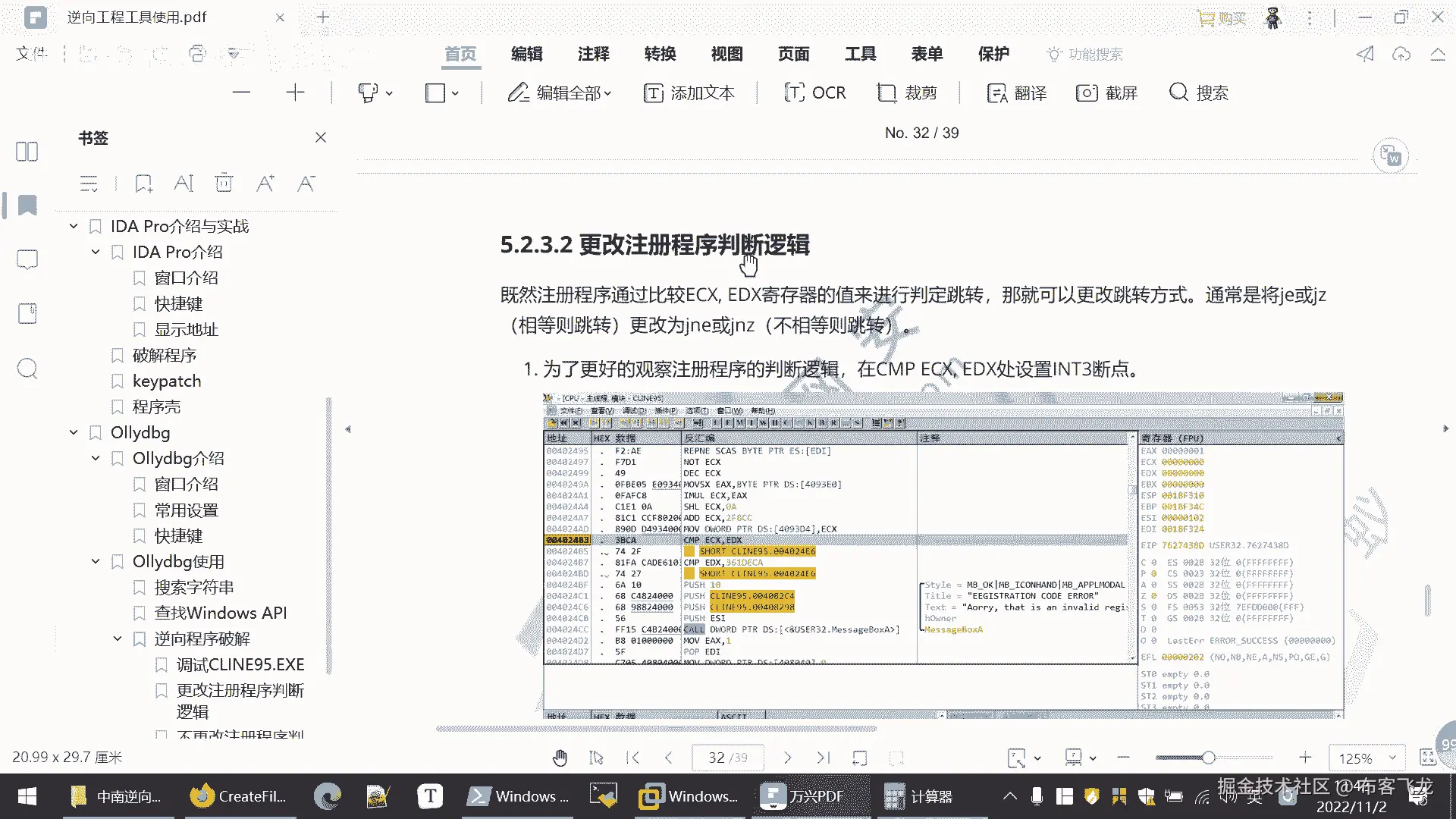Open the thumbnails panel in left sidebar
Image resolution: width=1456 pixels, height=819 pixels.
(27, 152)
